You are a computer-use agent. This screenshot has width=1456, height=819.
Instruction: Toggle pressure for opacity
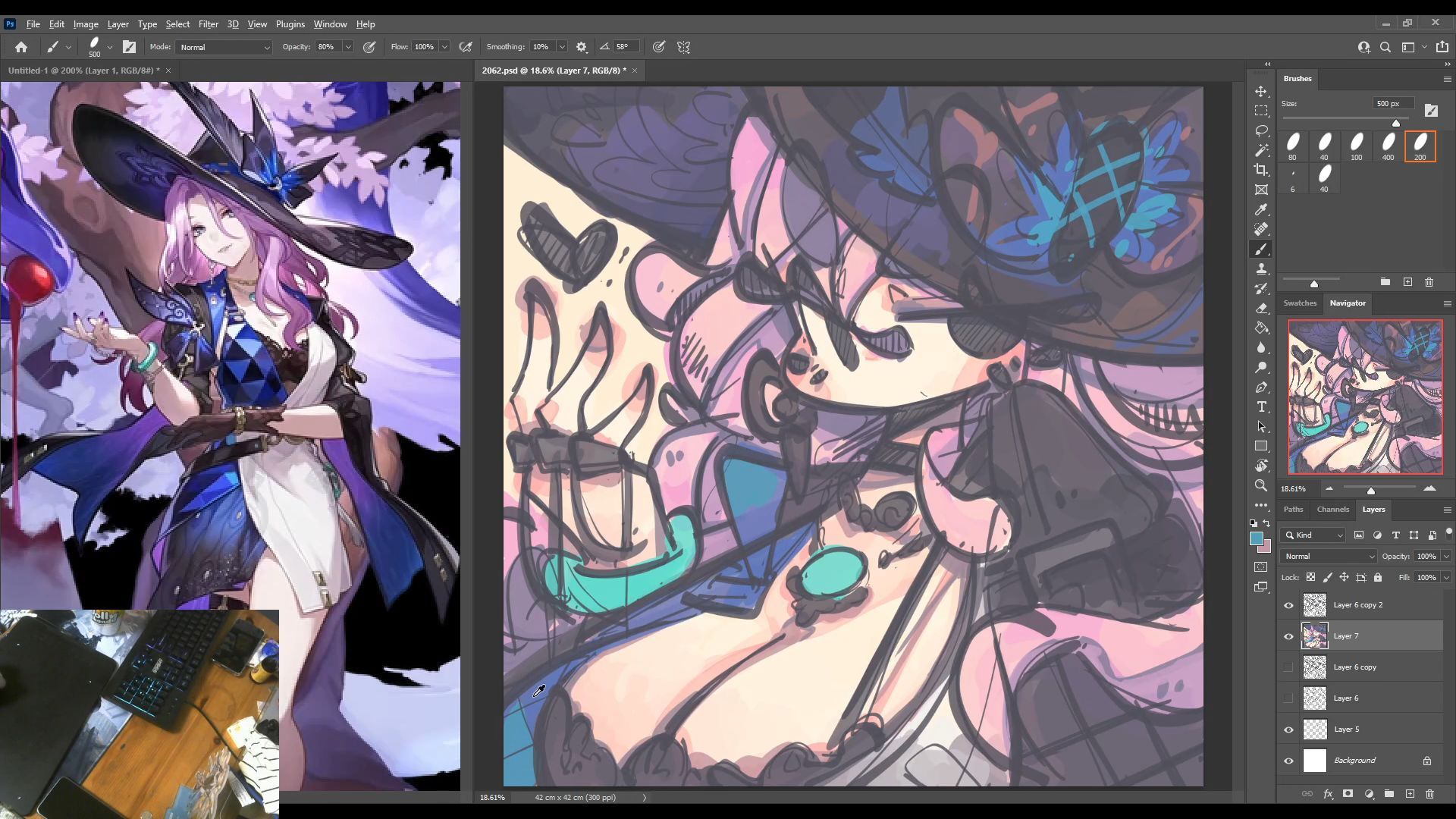click(x=369, y=47)
